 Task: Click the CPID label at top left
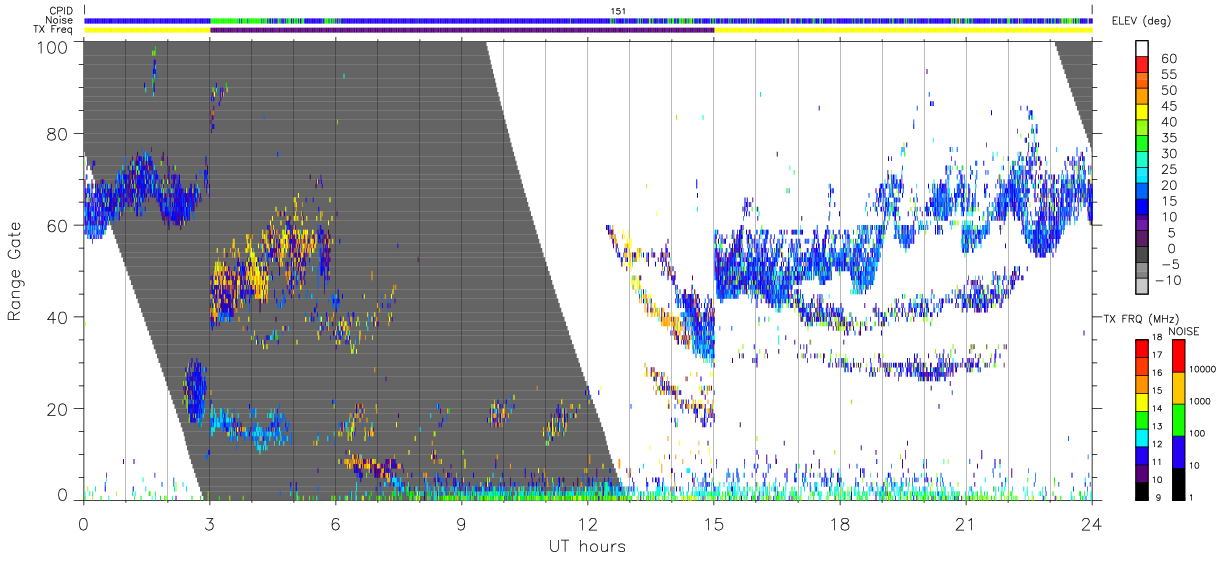click(61, 11)
